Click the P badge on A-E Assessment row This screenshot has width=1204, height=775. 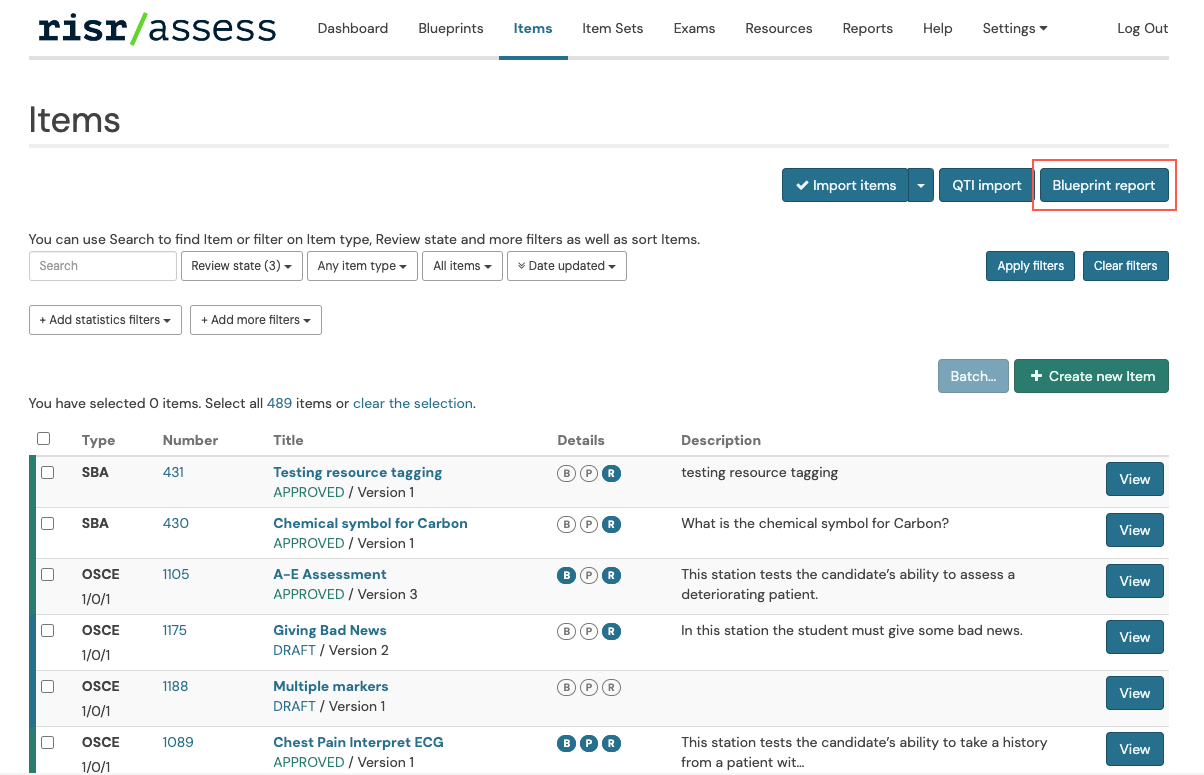coord(589,575)
